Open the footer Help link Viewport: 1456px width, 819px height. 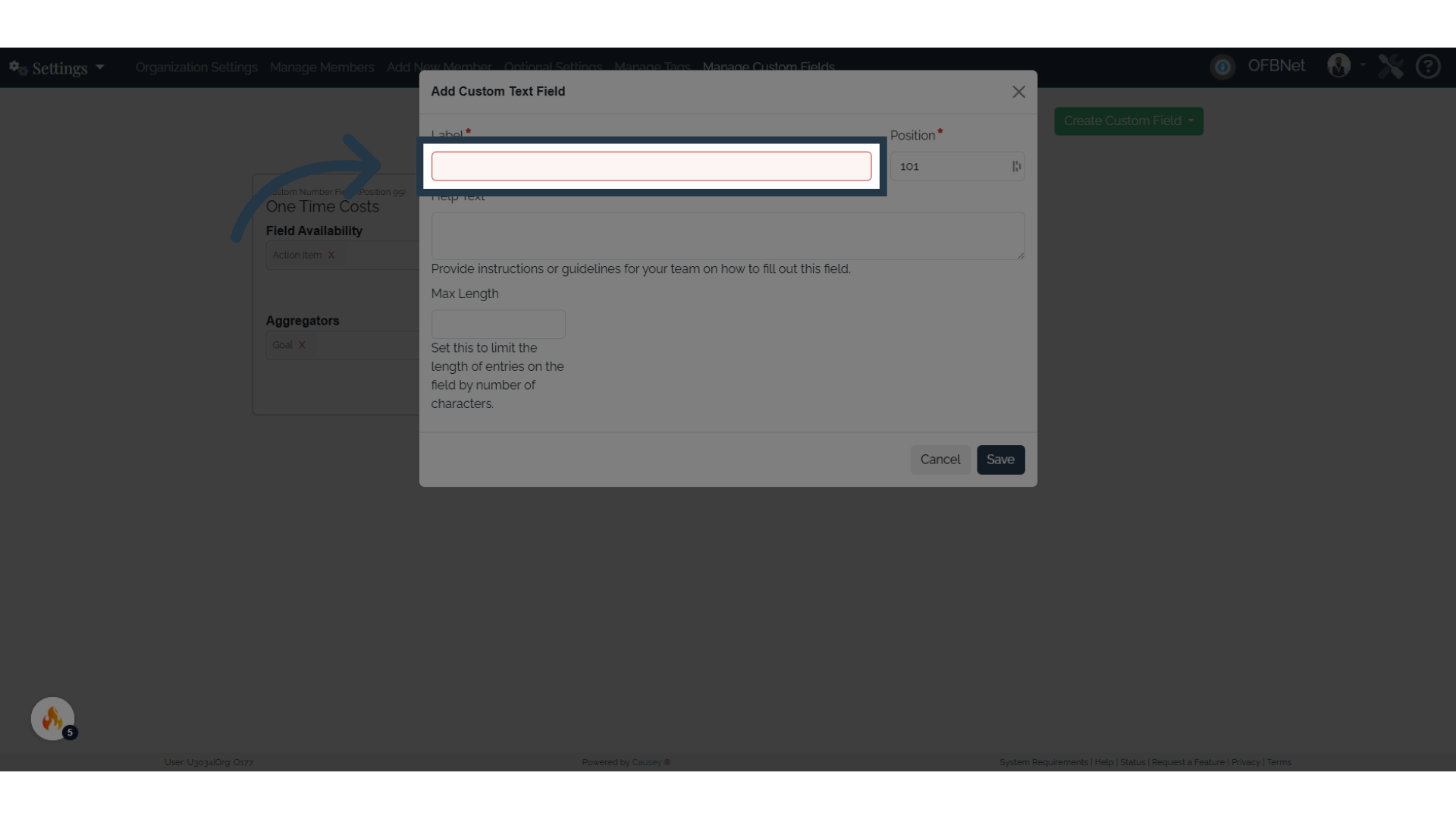click(x=1103, y=762)
